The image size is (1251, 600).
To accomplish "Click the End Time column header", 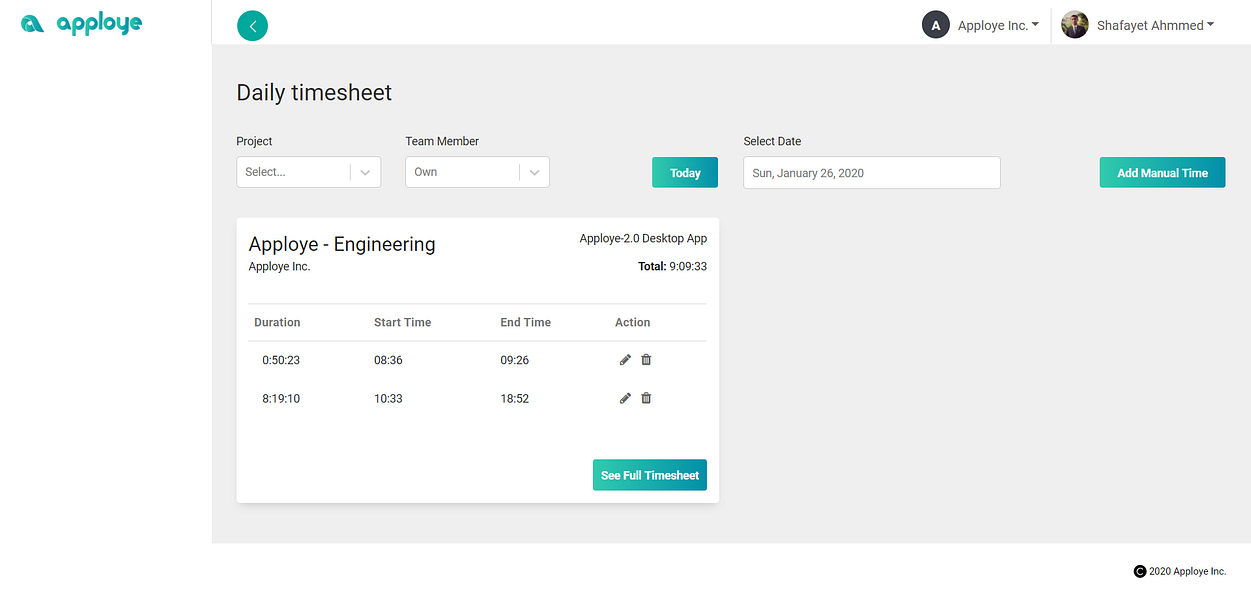I will click(x=526, y=322).
